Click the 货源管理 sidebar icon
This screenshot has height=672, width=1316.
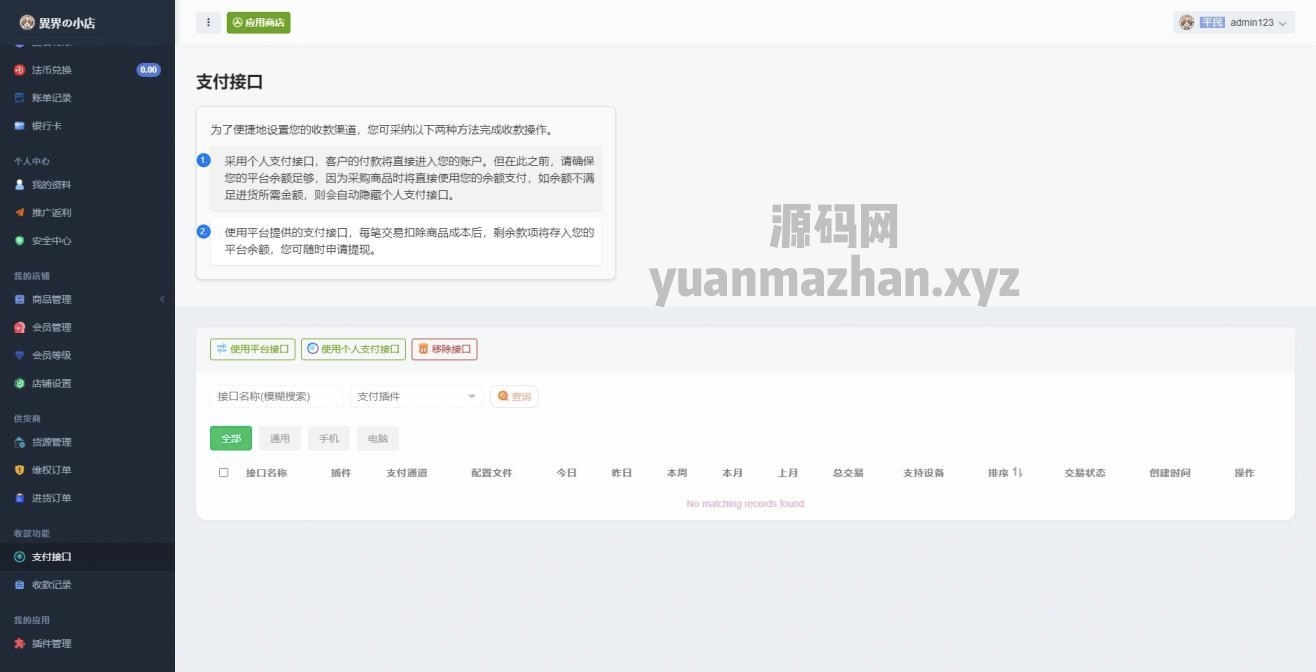pos(19,442)
